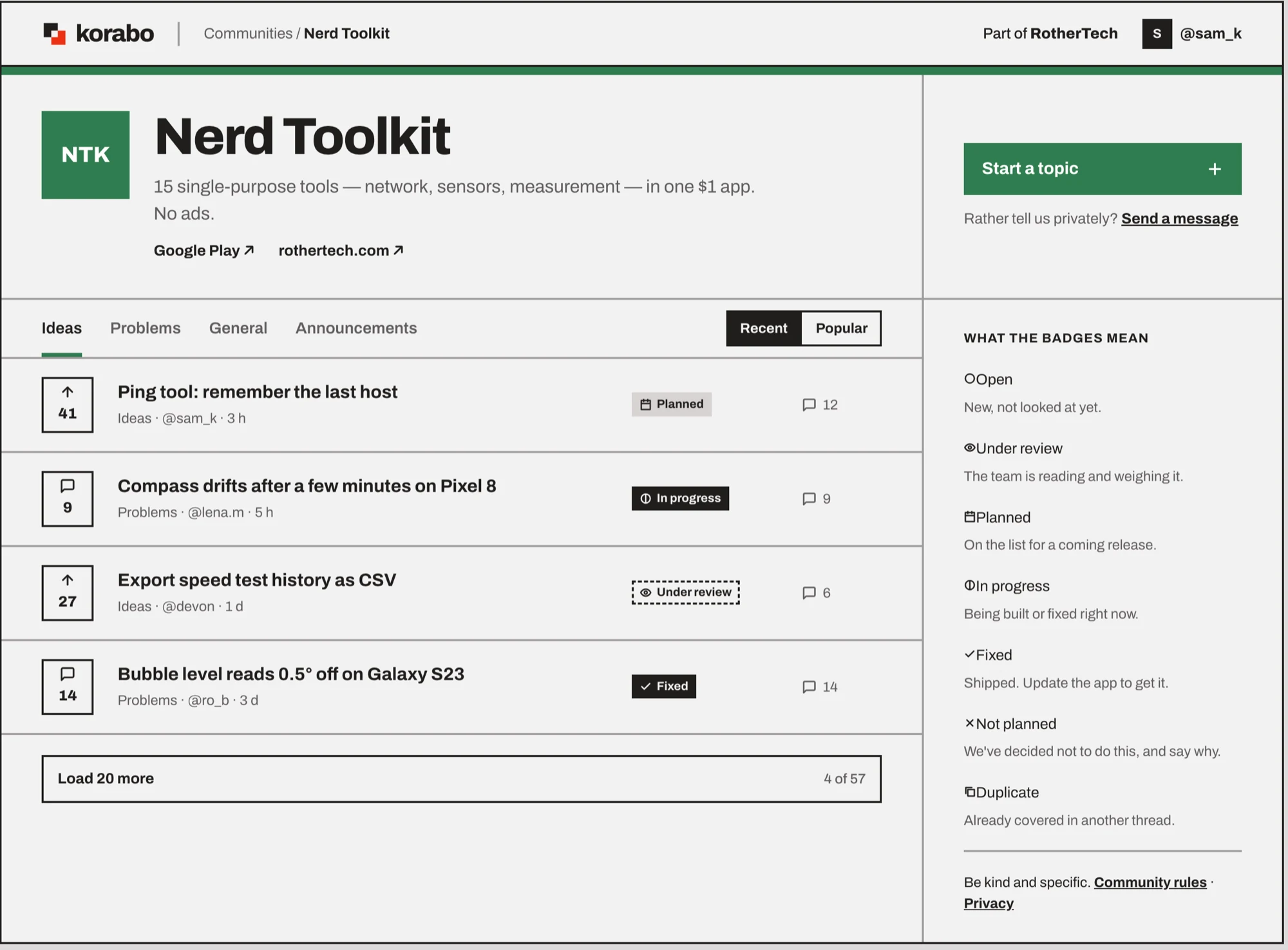This screenshot has height=950, width=1288.
Task: Visit the rothertech.com external link
Action: pyautogui.click(x=341, y=251)
